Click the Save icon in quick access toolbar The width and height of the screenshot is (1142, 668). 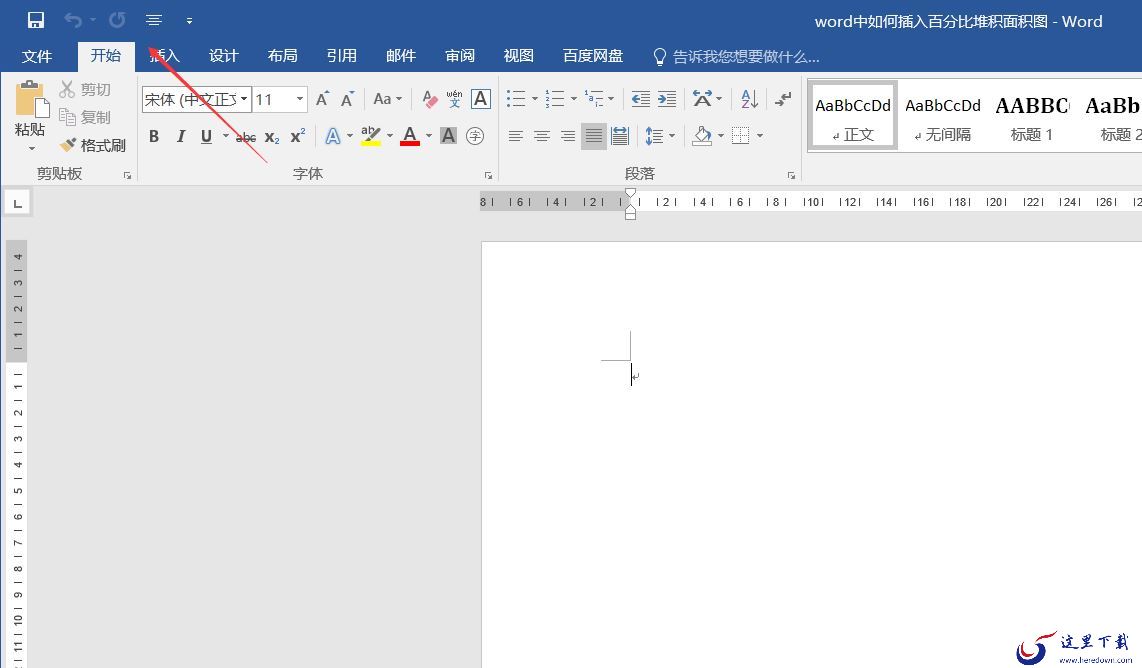(x=36, y=20)
